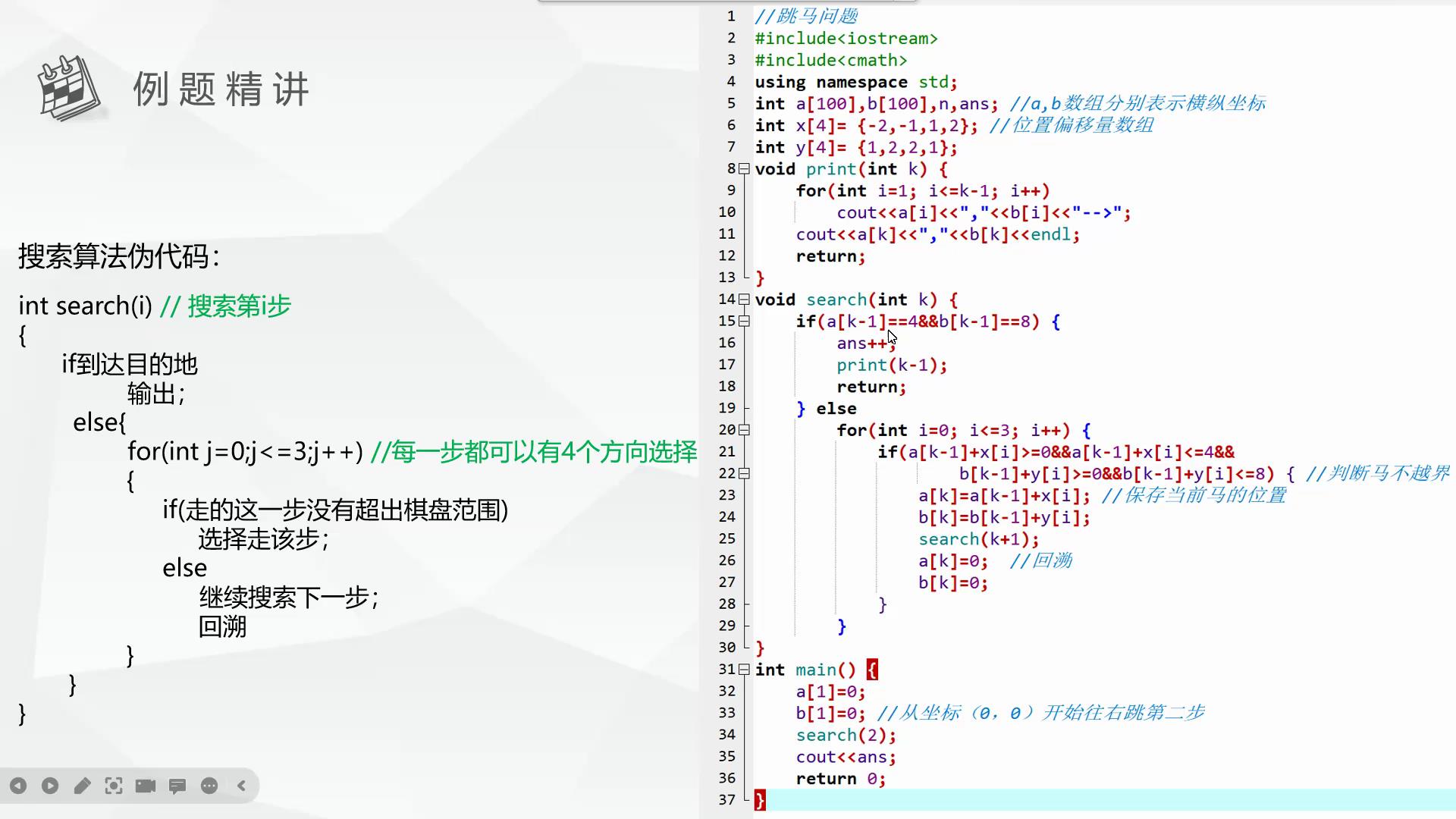
Task: Click the 'search(2);' call in main
Action: coord(846,736)
